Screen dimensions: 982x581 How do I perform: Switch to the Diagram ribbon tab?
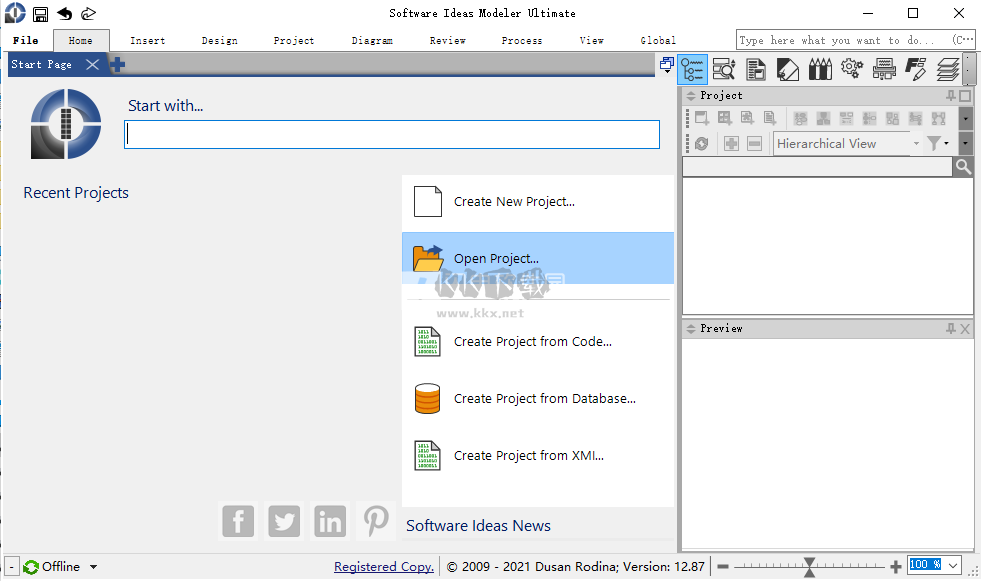[x=372, y=40]
